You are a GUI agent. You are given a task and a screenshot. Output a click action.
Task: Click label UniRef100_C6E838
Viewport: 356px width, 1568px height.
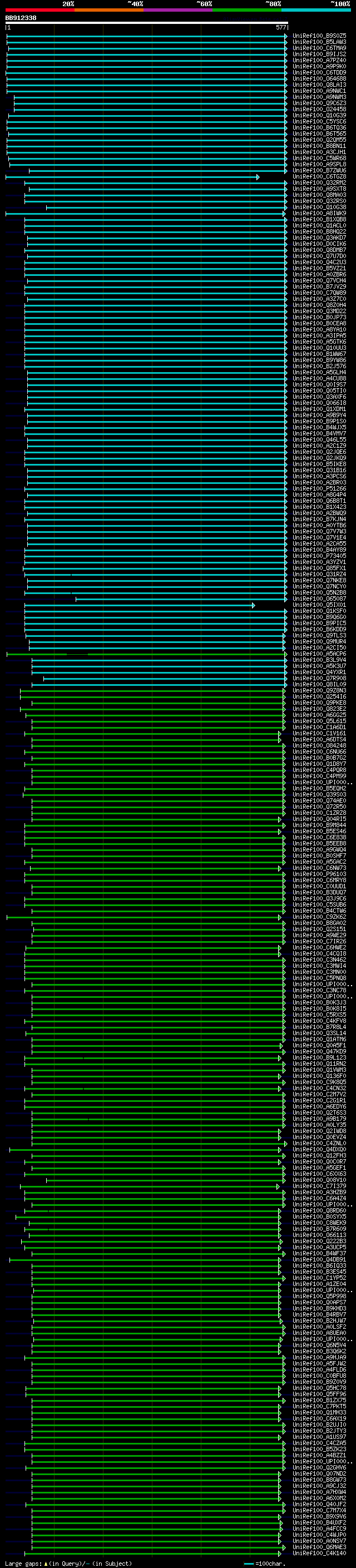pyautogui.click(x=319, y=838)
